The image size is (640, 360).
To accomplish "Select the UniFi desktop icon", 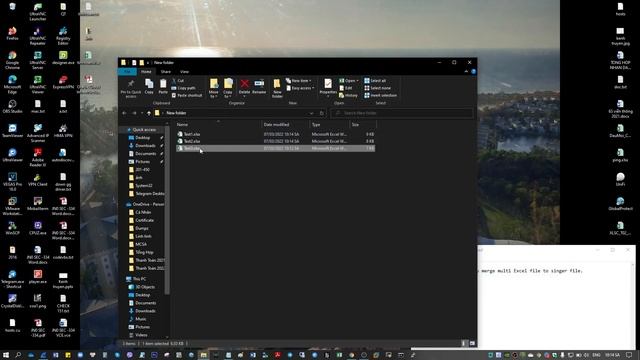I will tap(620, 179).
